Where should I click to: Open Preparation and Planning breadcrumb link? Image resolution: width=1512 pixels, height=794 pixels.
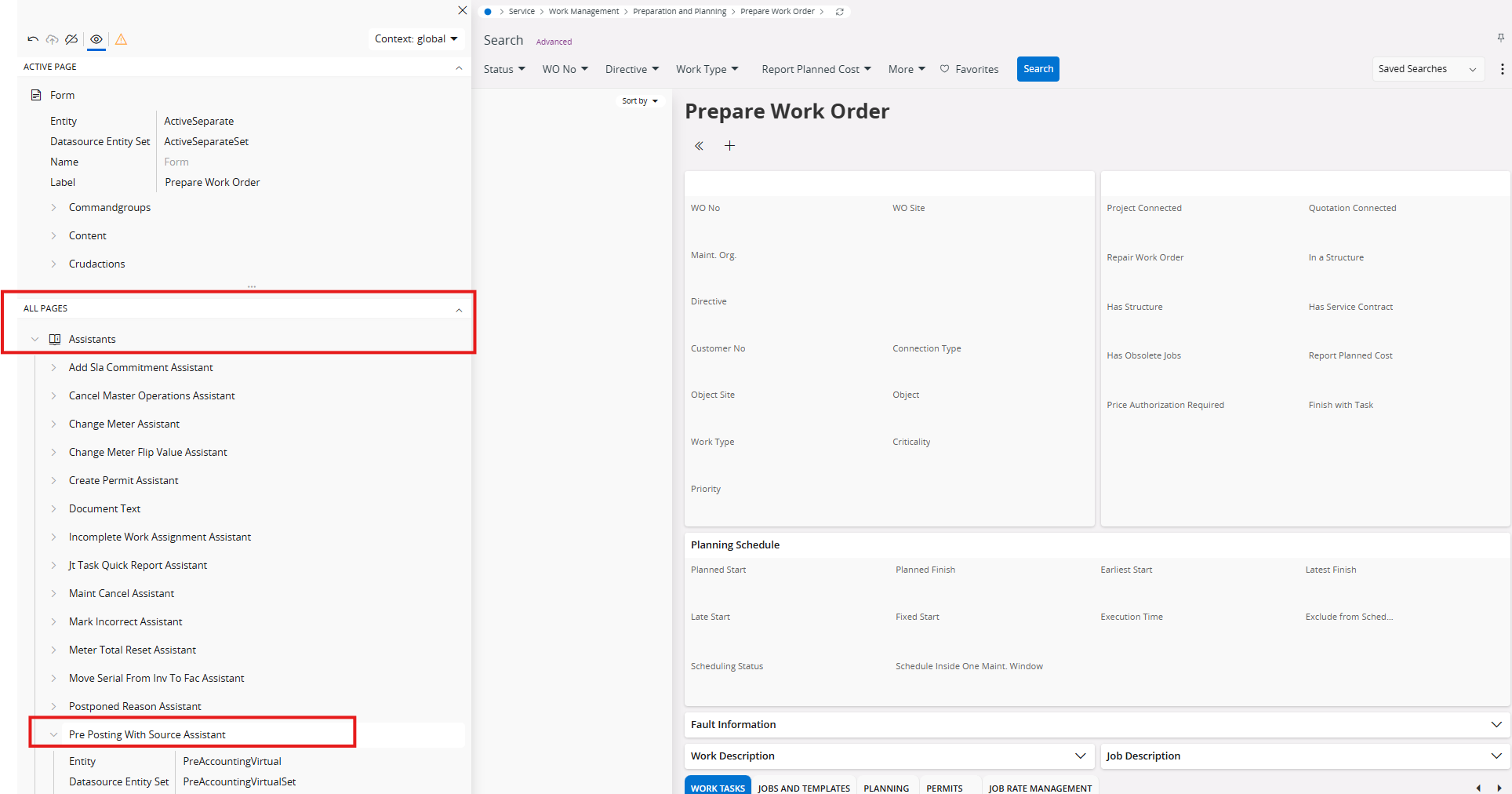tap(679, 12)
